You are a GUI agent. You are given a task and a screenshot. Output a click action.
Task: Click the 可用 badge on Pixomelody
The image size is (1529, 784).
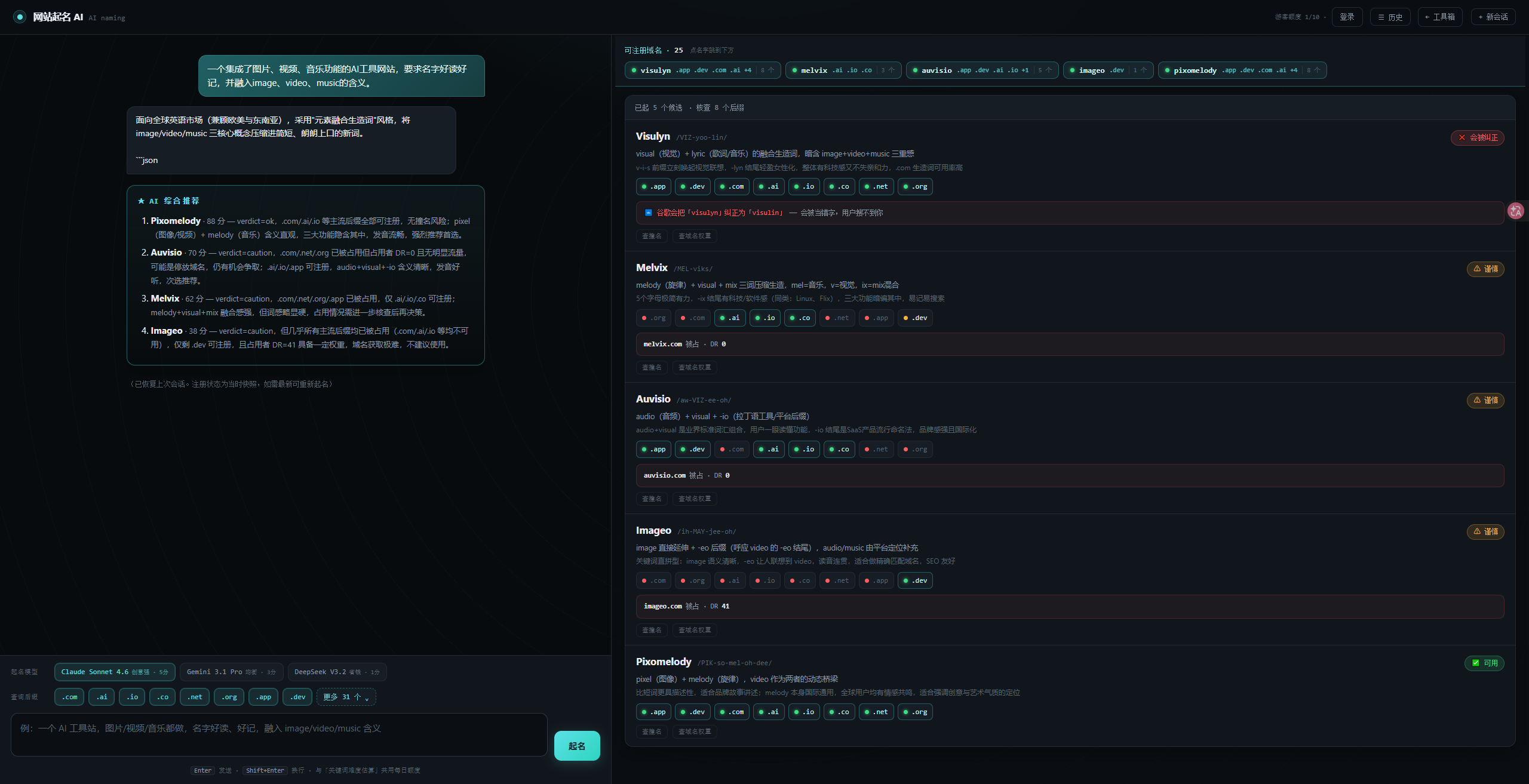tap(1484, 663)
